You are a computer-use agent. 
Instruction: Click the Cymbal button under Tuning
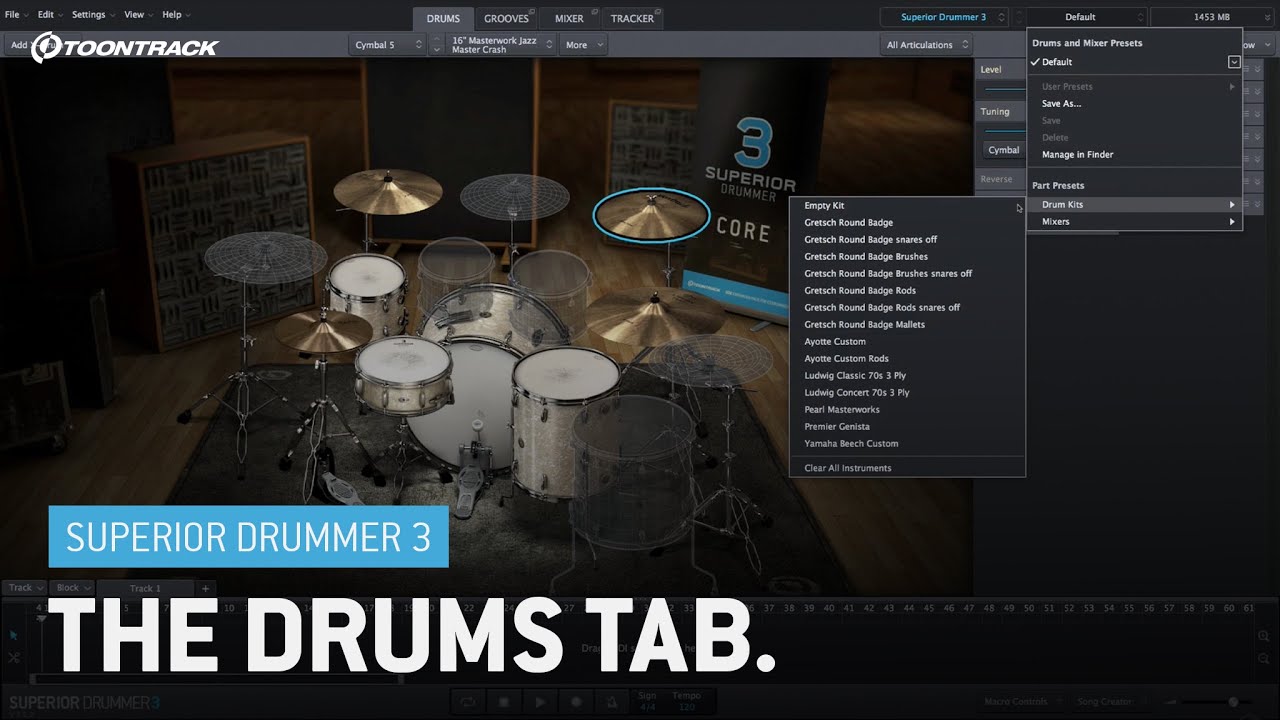click(x=1003, y=150)
